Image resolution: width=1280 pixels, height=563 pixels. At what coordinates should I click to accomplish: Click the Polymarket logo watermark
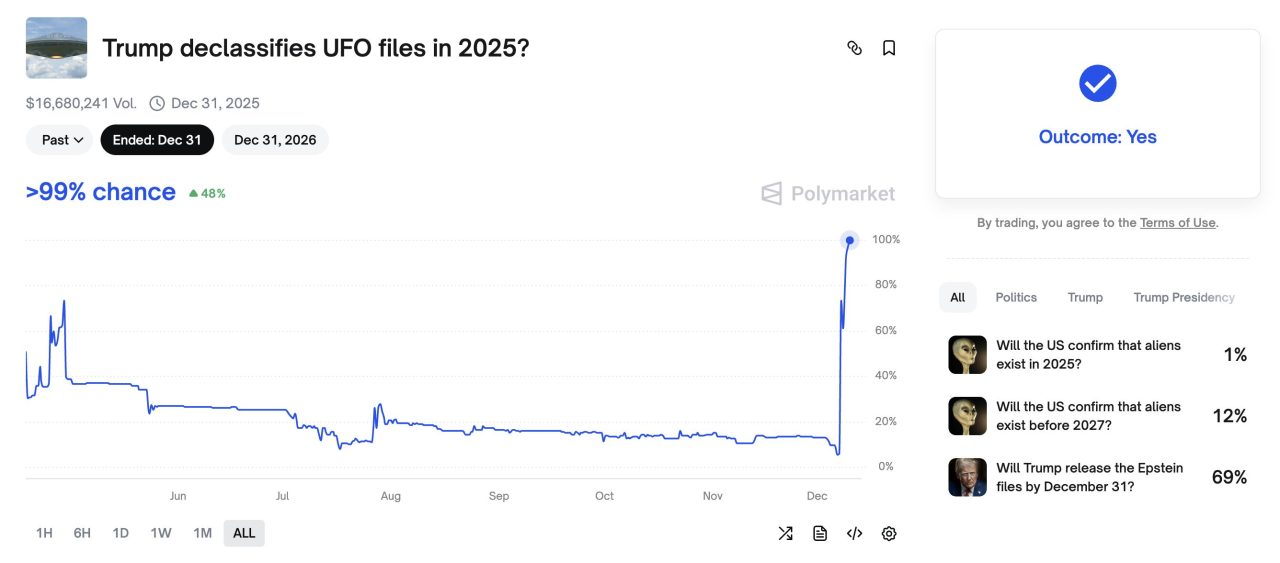tap(828, 194)
